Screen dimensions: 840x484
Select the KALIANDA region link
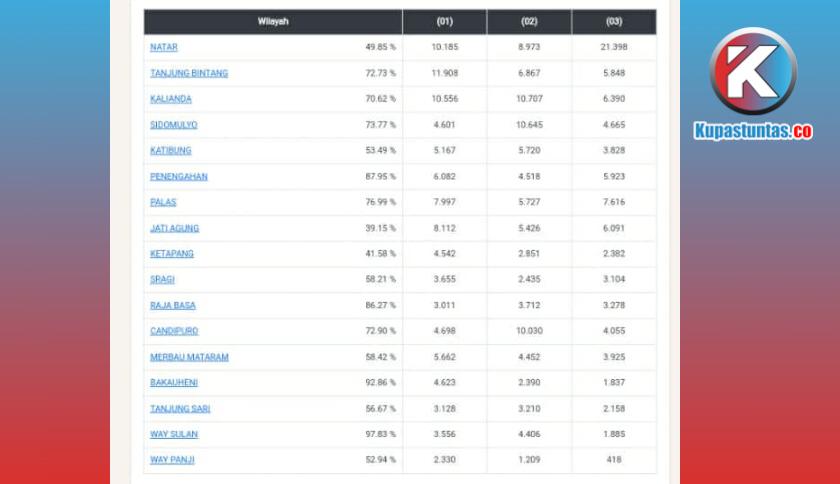(x=170, y=99)
